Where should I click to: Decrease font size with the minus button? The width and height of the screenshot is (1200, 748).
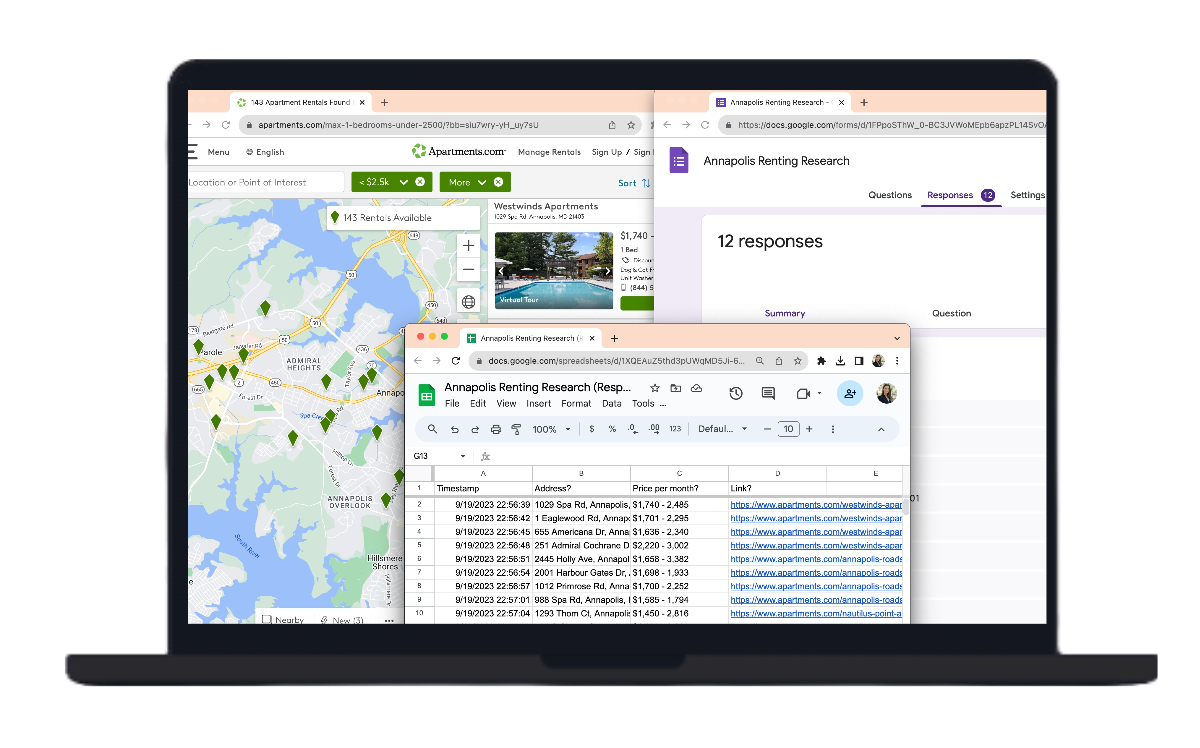tap(767, 429)
